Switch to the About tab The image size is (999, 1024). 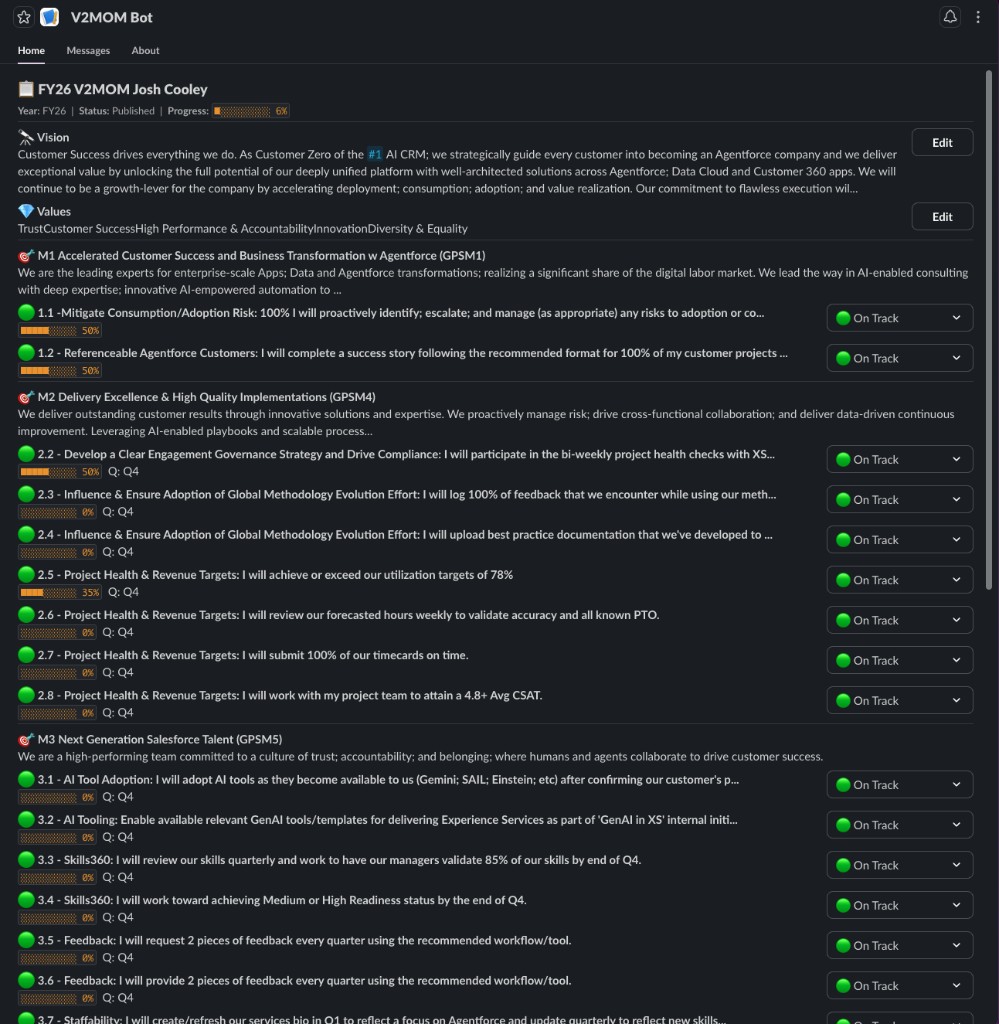(x=145, y=50)
